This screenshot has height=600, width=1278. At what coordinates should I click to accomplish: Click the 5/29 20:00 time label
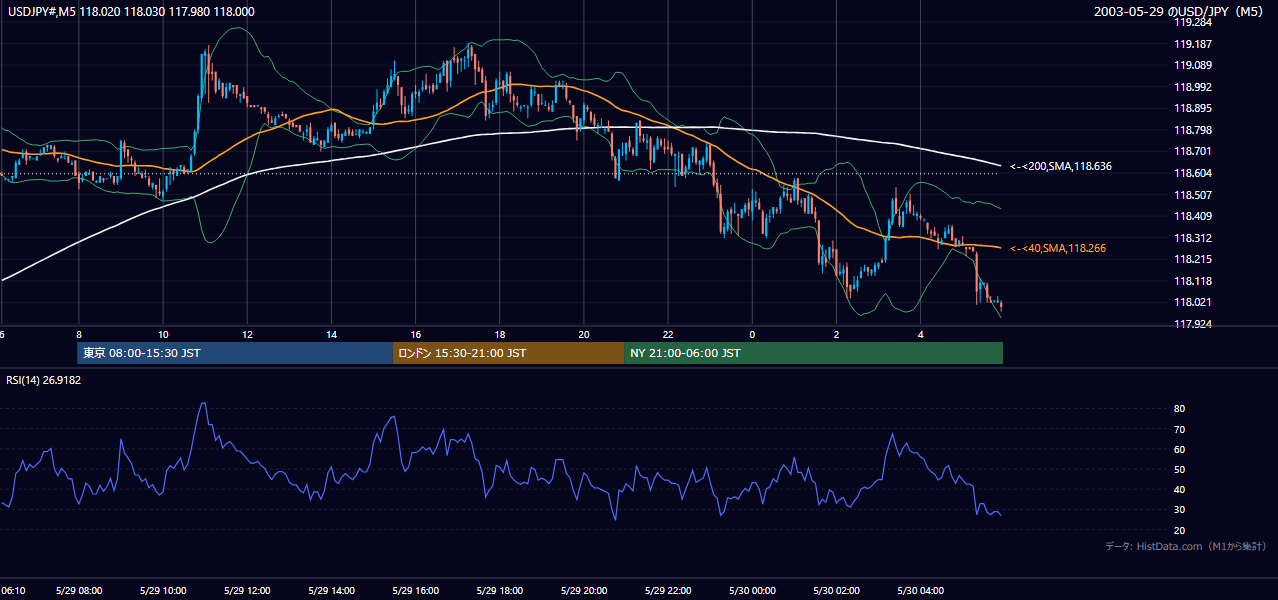(x=584, y=591)
